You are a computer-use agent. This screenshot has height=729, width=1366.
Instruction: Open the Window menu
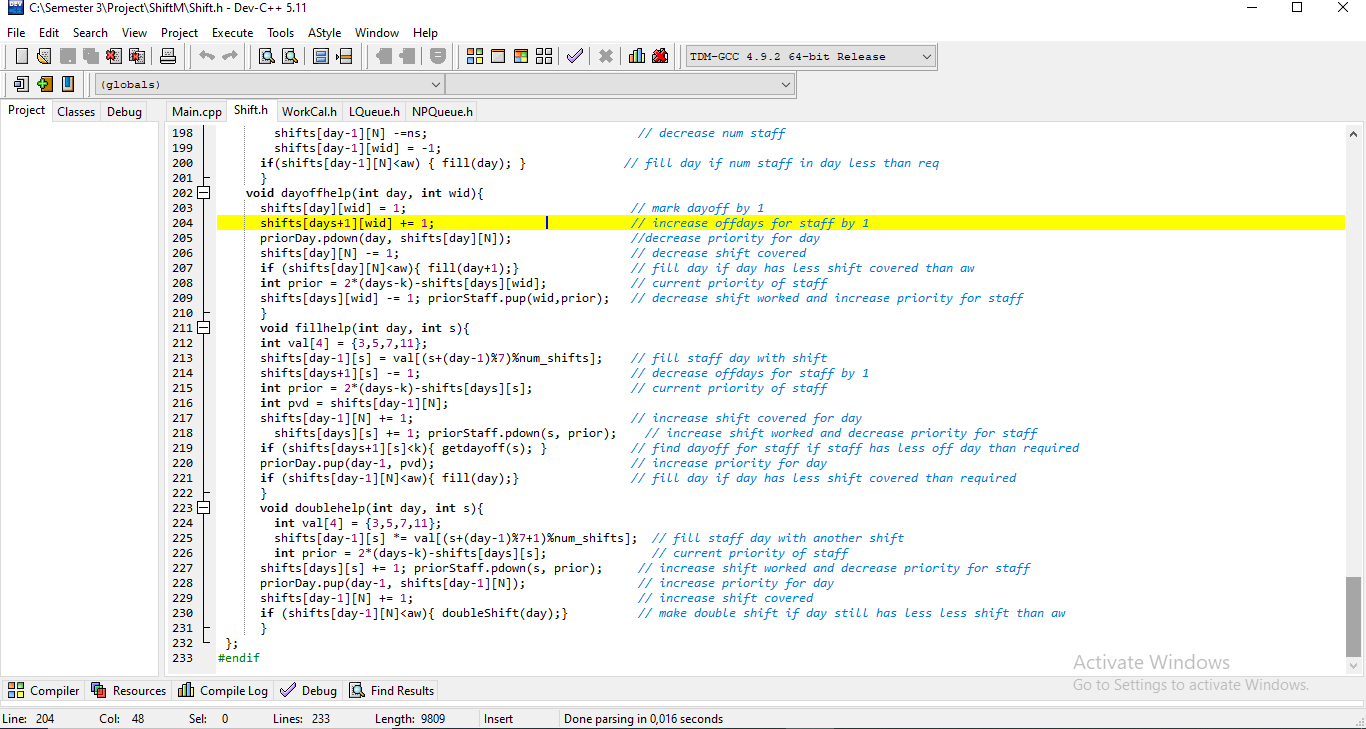pos(377,33)
